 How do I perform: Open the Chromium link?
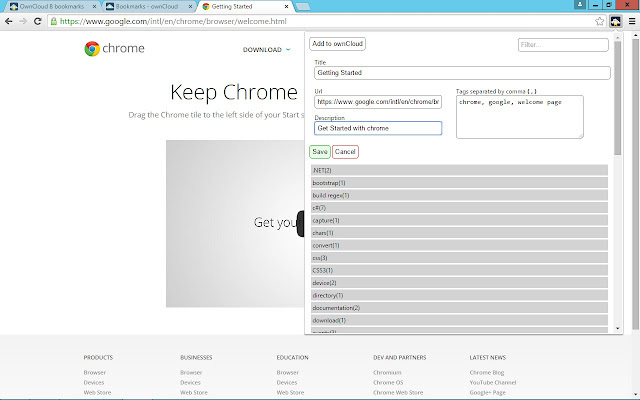[387, 373]
